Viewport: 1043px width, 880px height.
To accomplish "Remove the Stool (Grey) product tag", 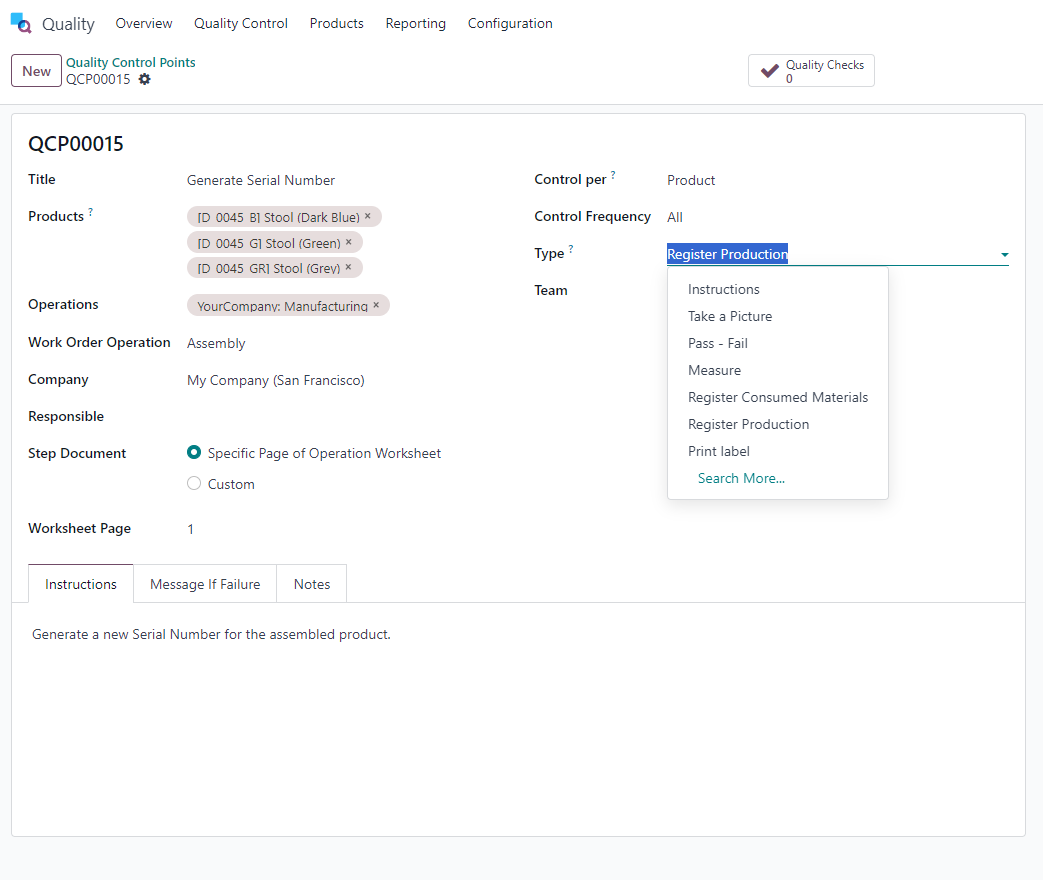I will (349, 267).
